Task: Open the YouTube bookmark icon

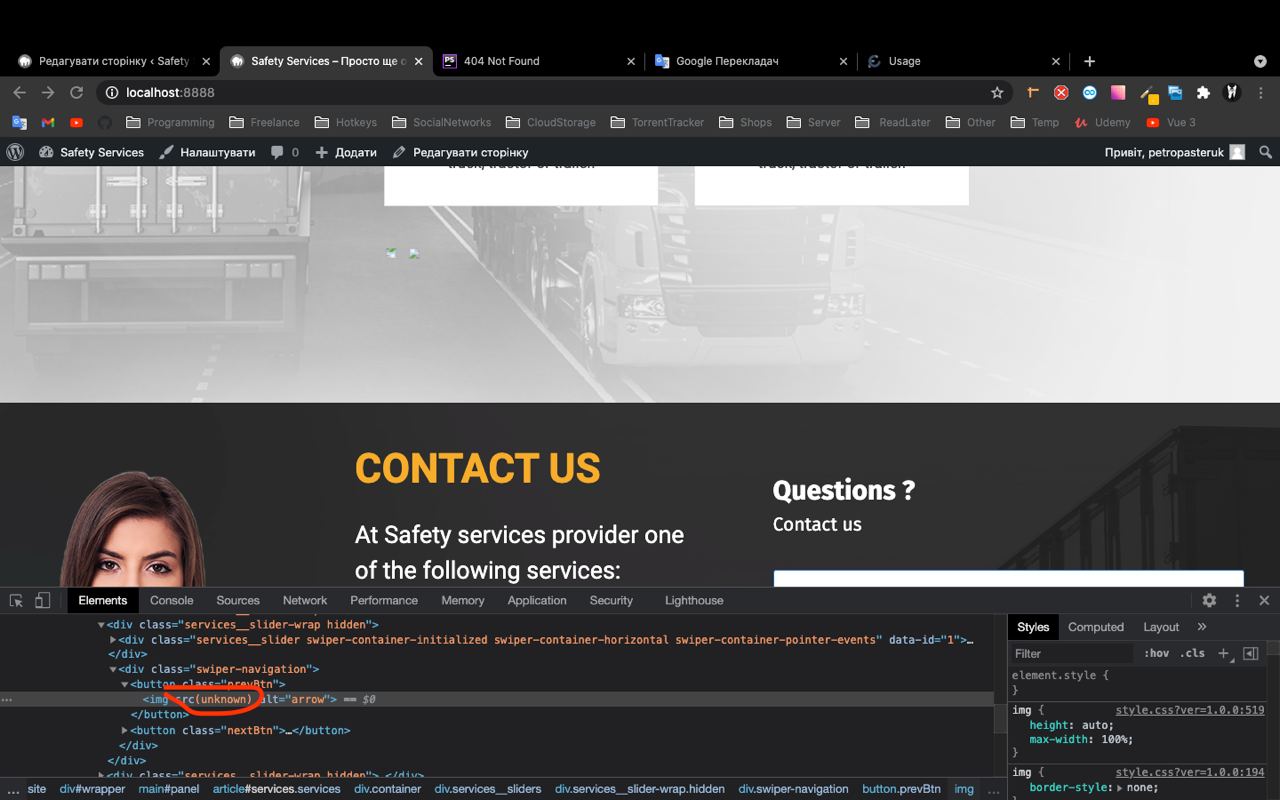Action: click(x=77, y=122)
